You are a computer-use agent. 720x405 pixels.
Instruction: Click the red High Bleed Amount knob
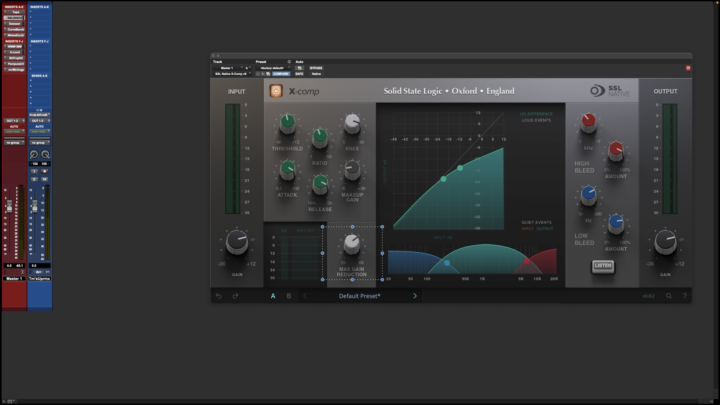pyautogui.click(x=616, y=151)
